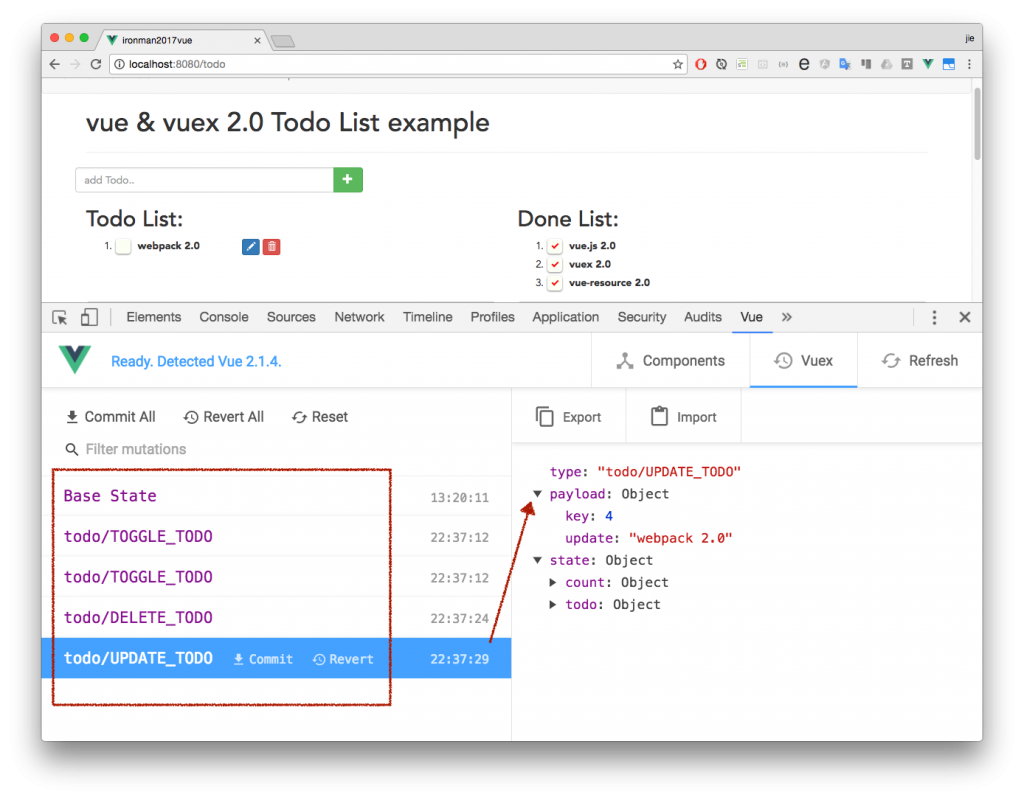Reload page with browser refresh icon
Image resolution: width=1024 pixels, height=800 pixels.
(96, 64)
